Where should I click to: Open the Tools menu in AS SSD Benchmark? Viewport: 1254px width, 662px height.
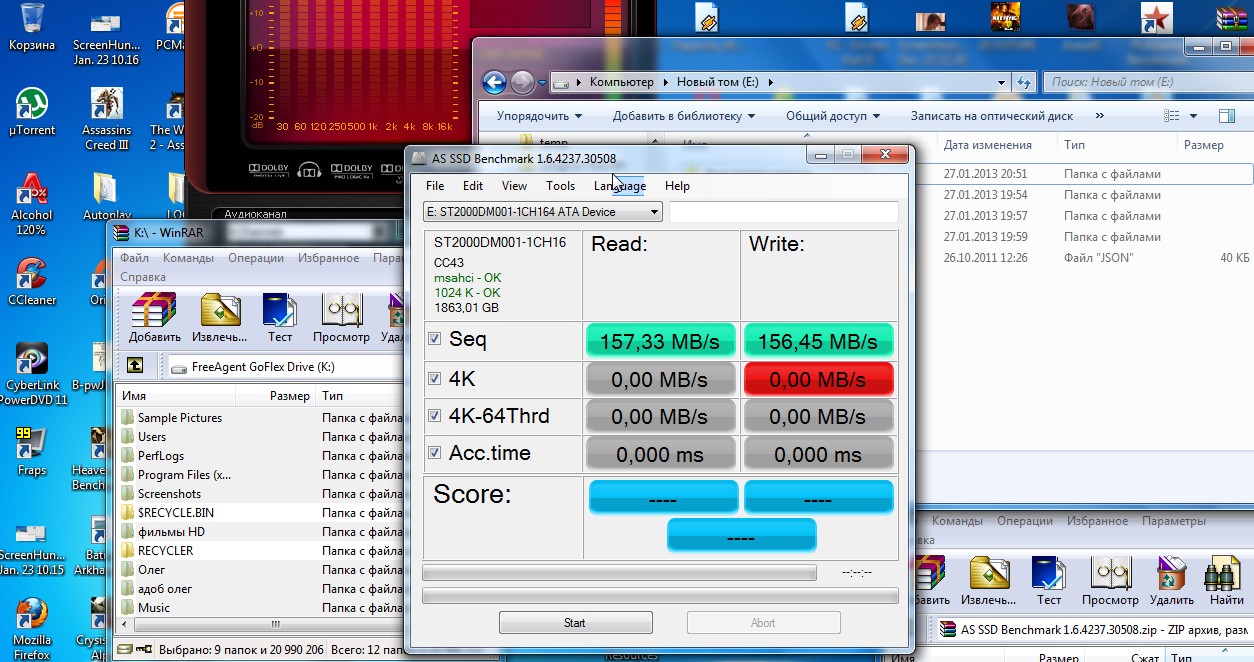[560, 186]
